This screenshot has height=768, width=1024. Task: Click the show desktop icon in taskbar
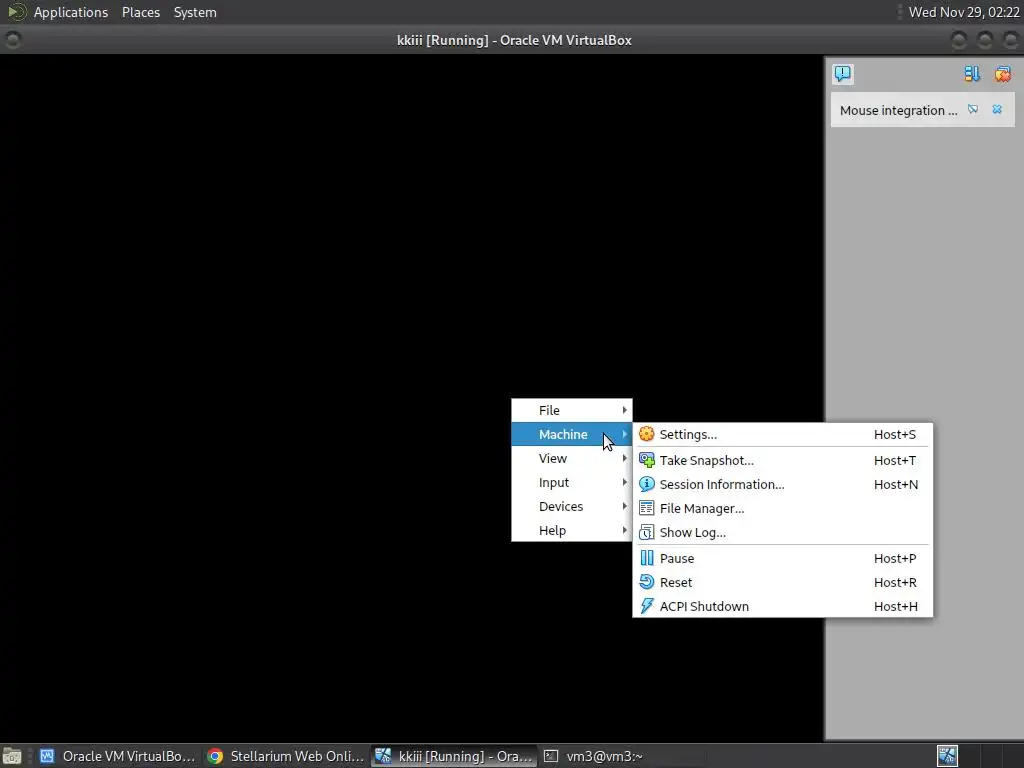point(12,756)
